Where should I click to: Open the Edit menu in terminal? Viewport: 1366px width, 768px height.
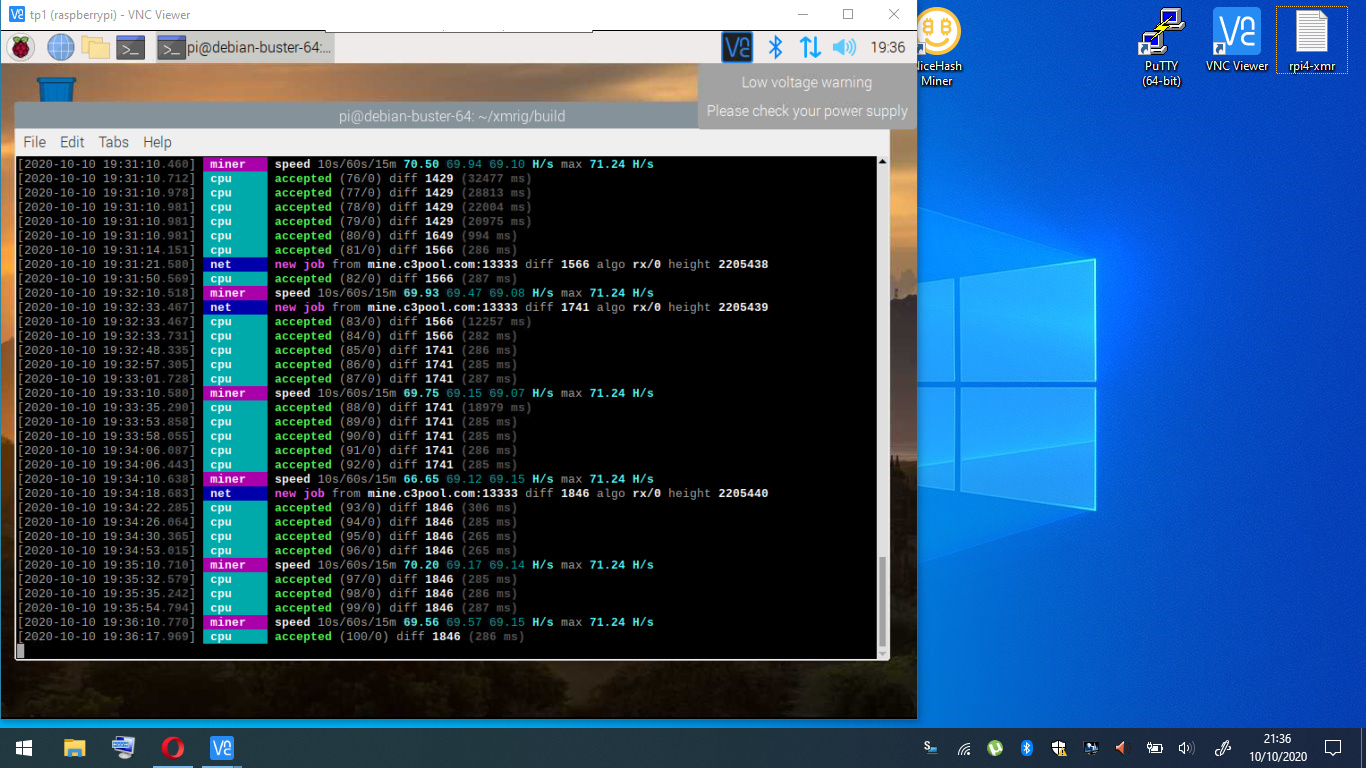pos(72,142)
